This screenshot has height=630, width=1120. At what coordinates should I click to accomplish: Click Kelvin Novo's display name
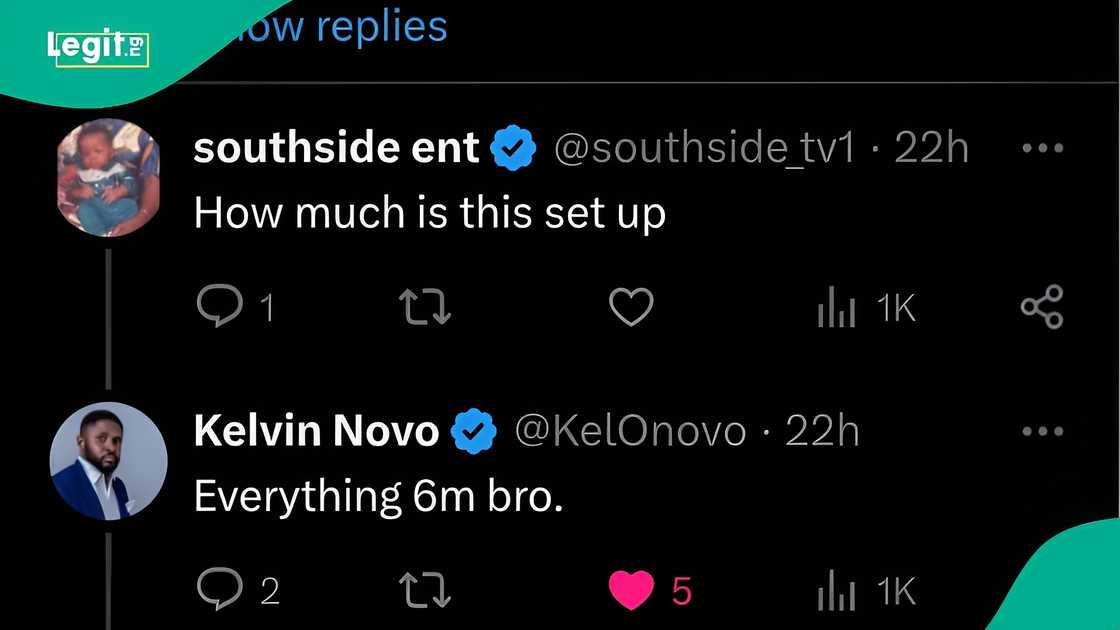pos(316,432)
